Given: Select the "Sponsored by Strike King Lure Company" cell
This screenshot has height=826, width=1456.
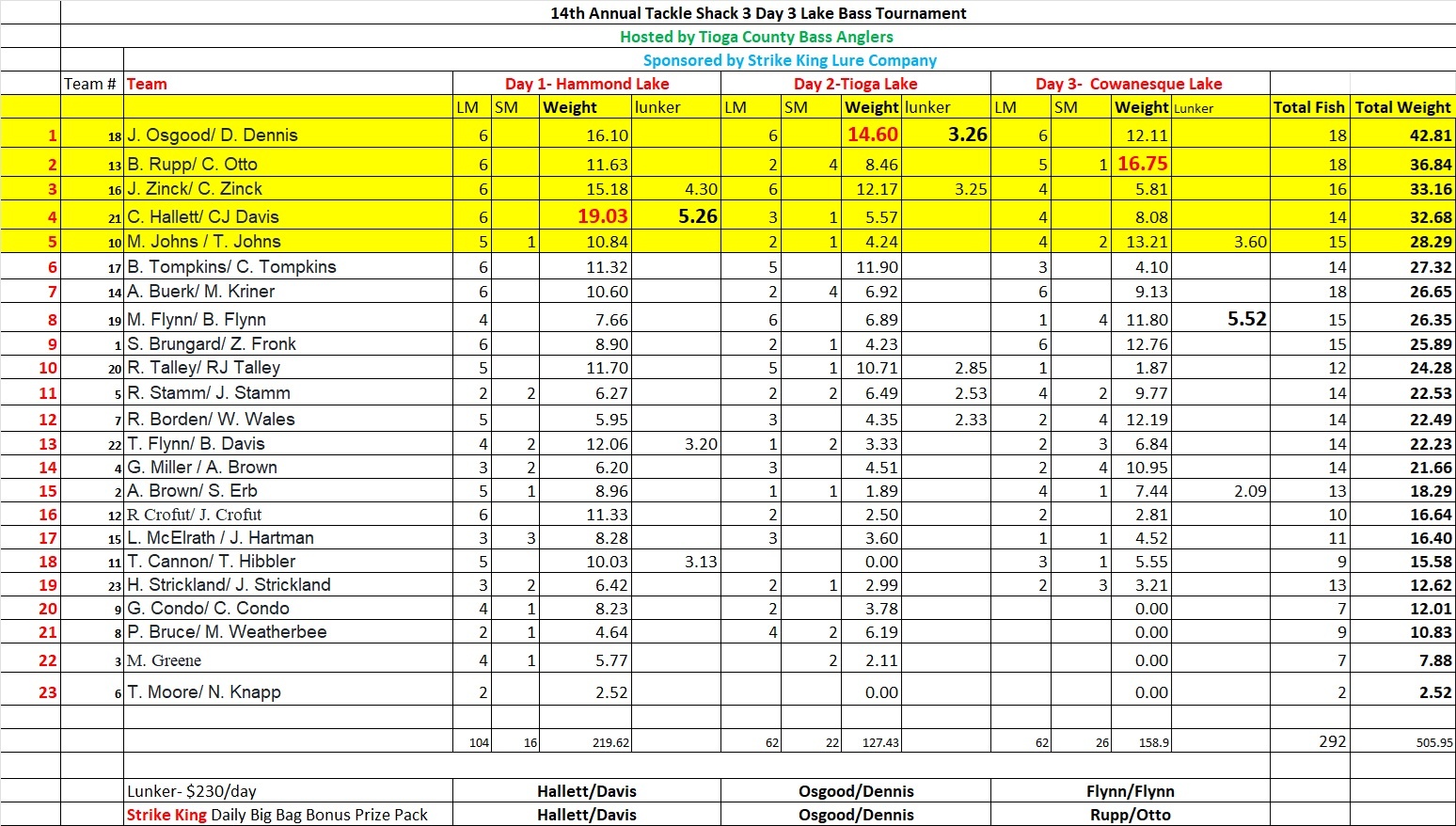Looking at the screenshot, I should (x=789, y=60).
